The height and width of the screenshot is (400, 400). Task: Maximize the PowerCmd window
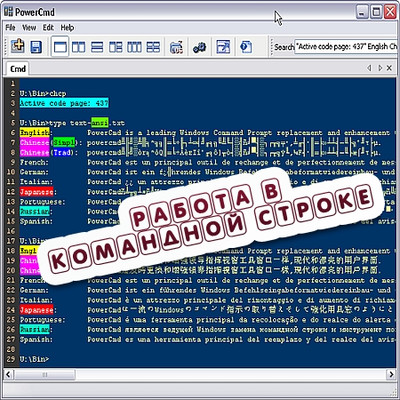tap(376, 12)
